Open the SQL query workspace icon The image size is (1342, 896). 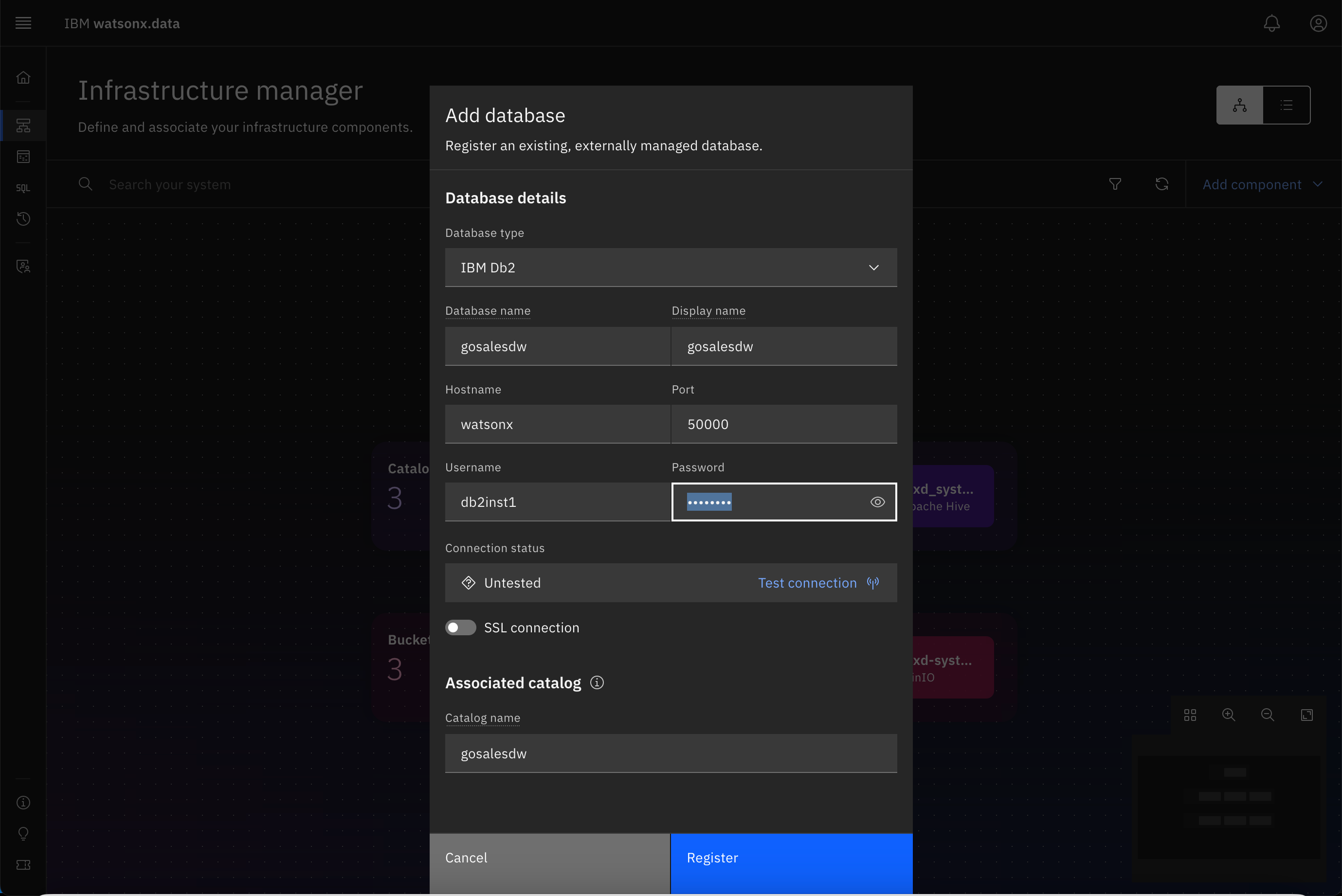[x=23, y=188]
